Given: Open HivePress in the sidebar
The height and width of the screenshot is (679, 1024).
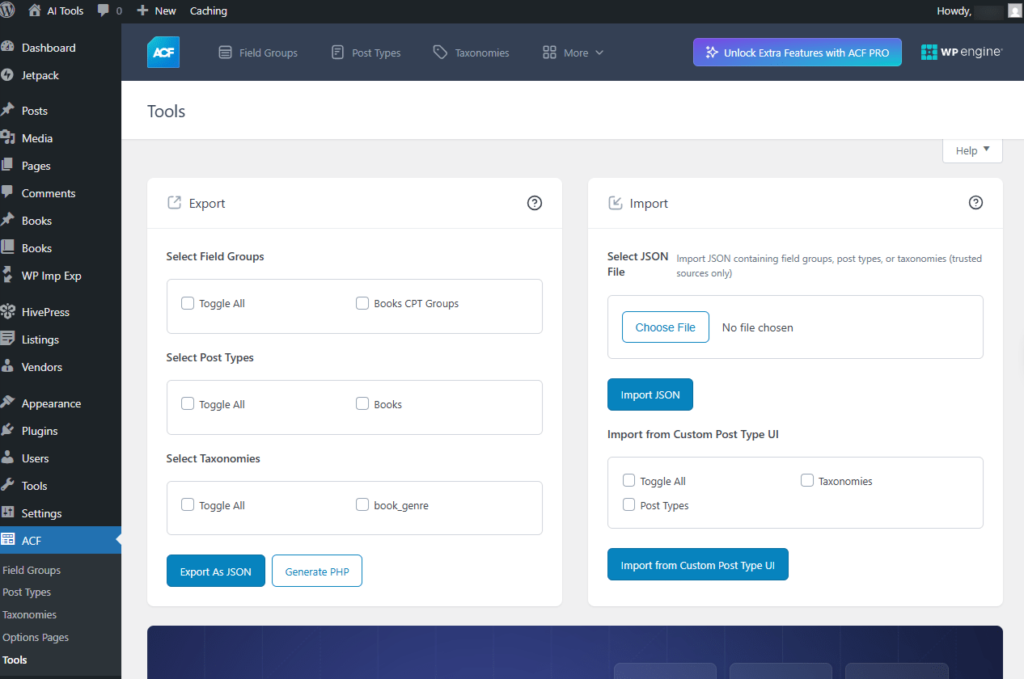Looking at the screenshot, I should pos(46,312).
